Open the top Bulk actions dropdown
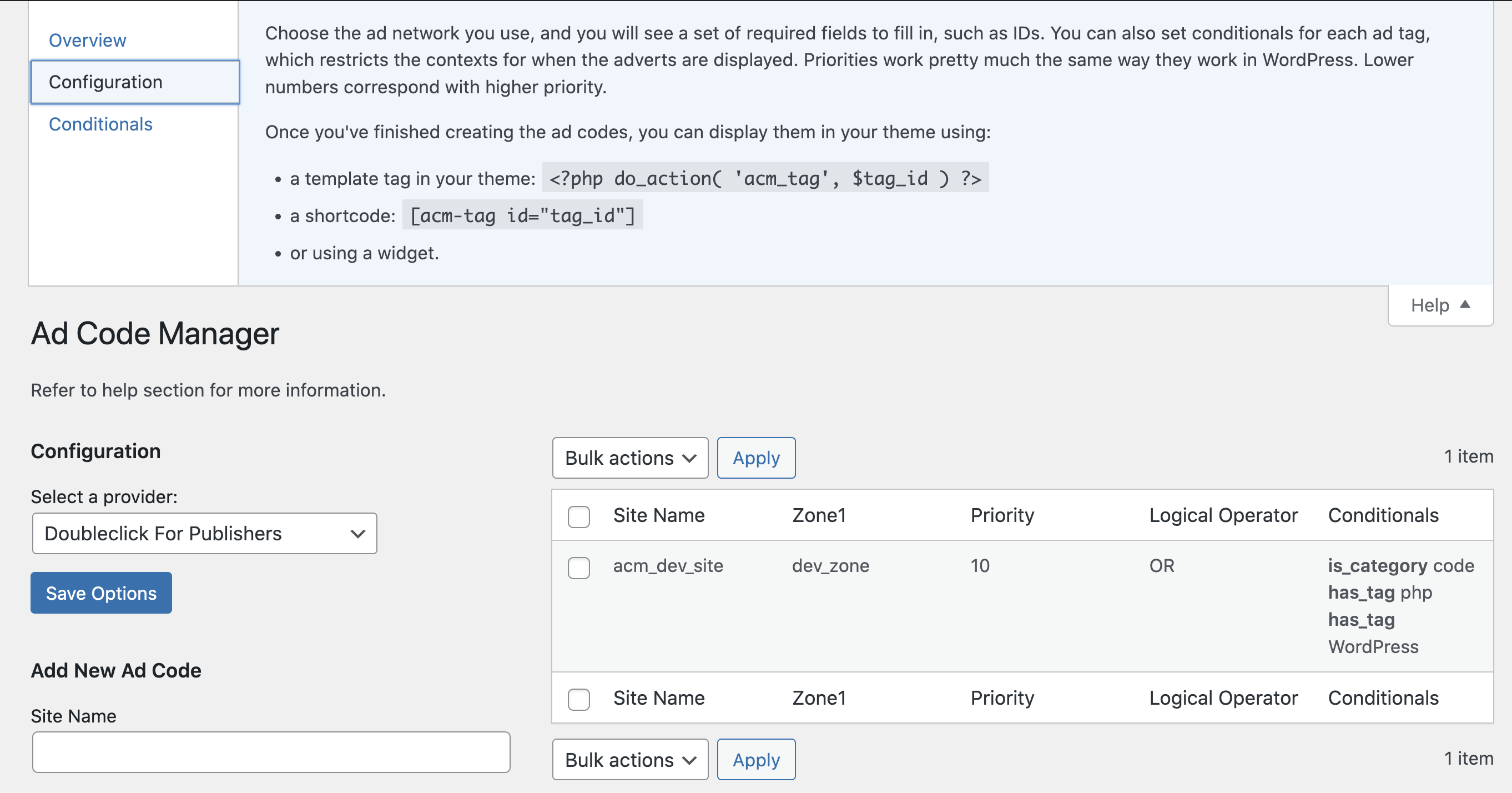This screenshot has height=793, width=1512. (630, 458)
